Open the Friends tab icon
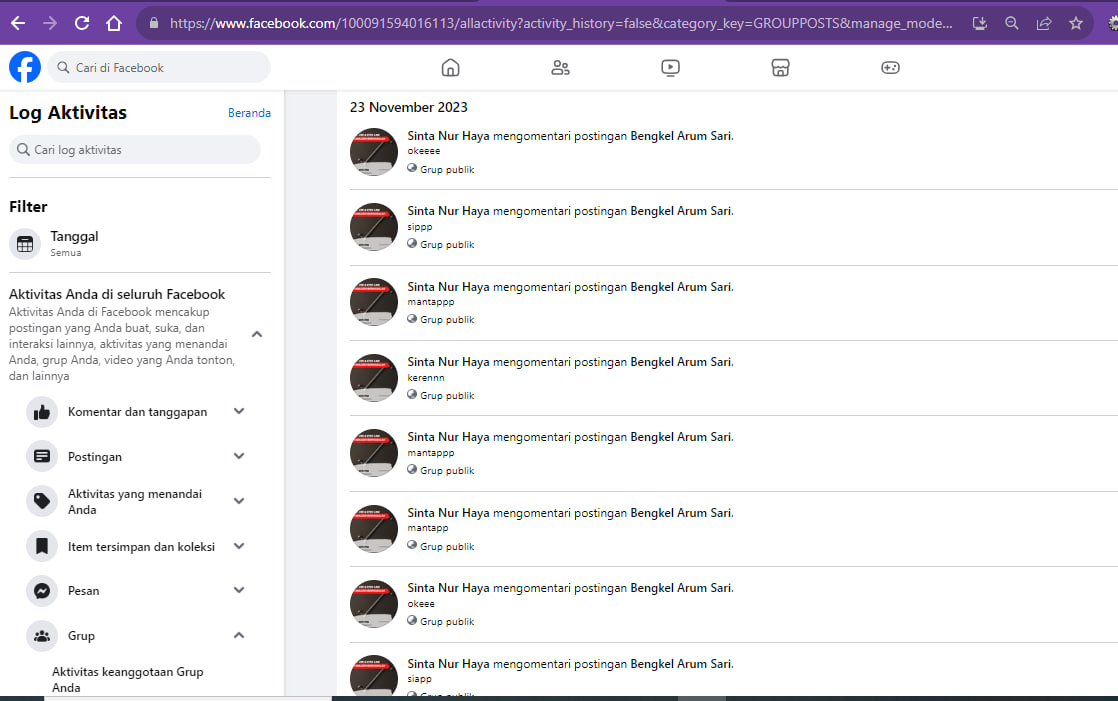The image size is (1118, 701). point(560,68)
